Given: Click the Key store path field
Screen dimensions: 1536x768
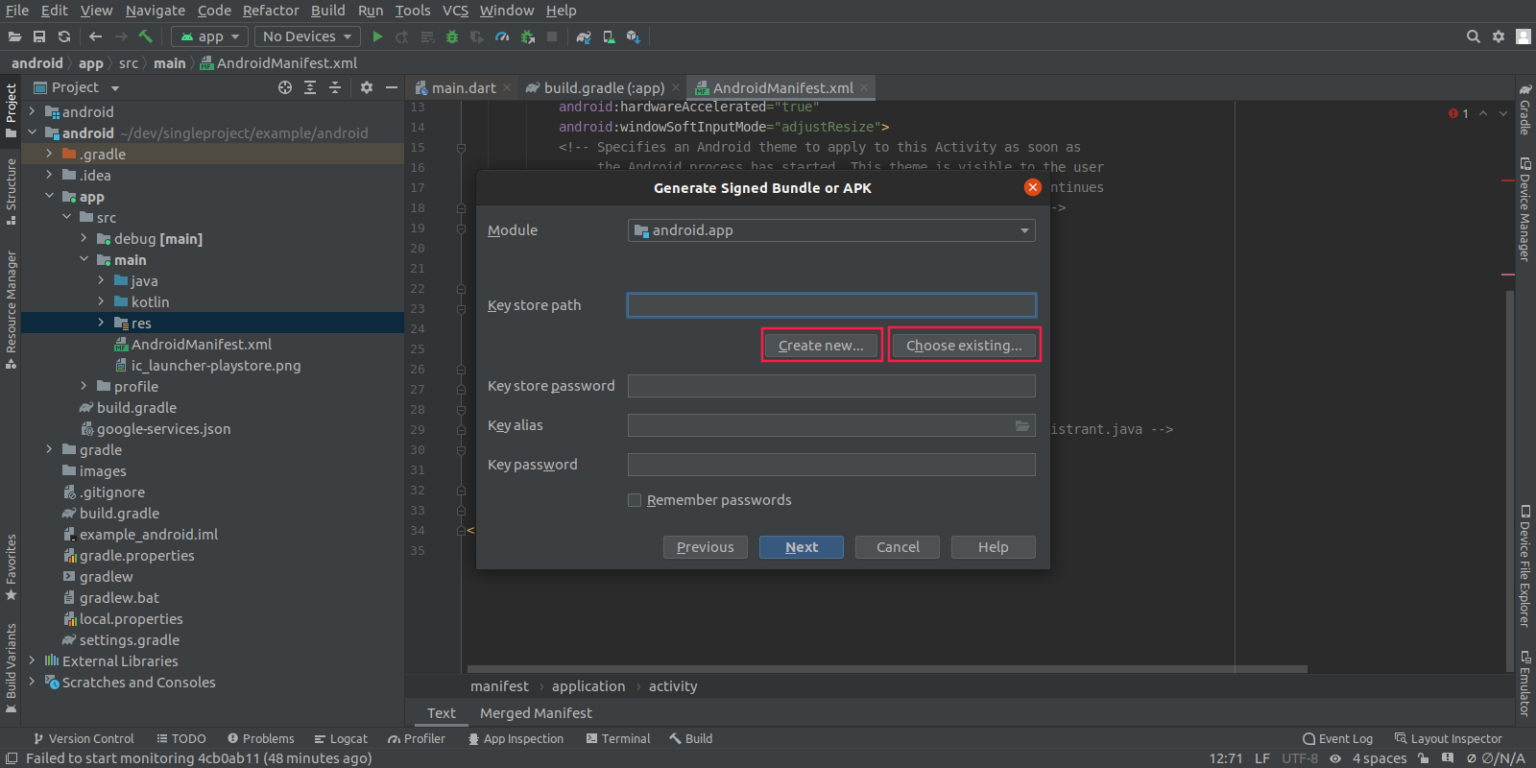Looking at the screenshot, I should tap(831, 305).
